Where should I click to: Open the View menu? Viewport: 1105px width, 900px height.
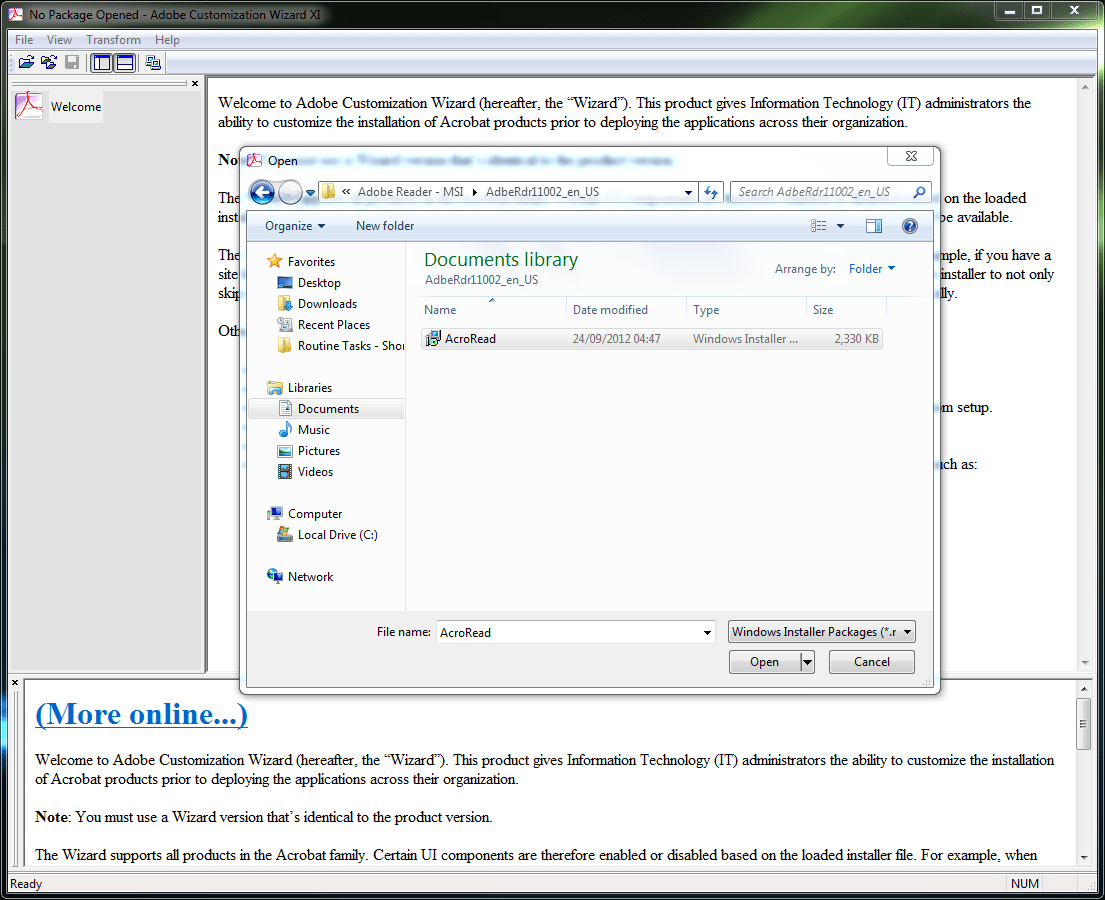point(59,39)
